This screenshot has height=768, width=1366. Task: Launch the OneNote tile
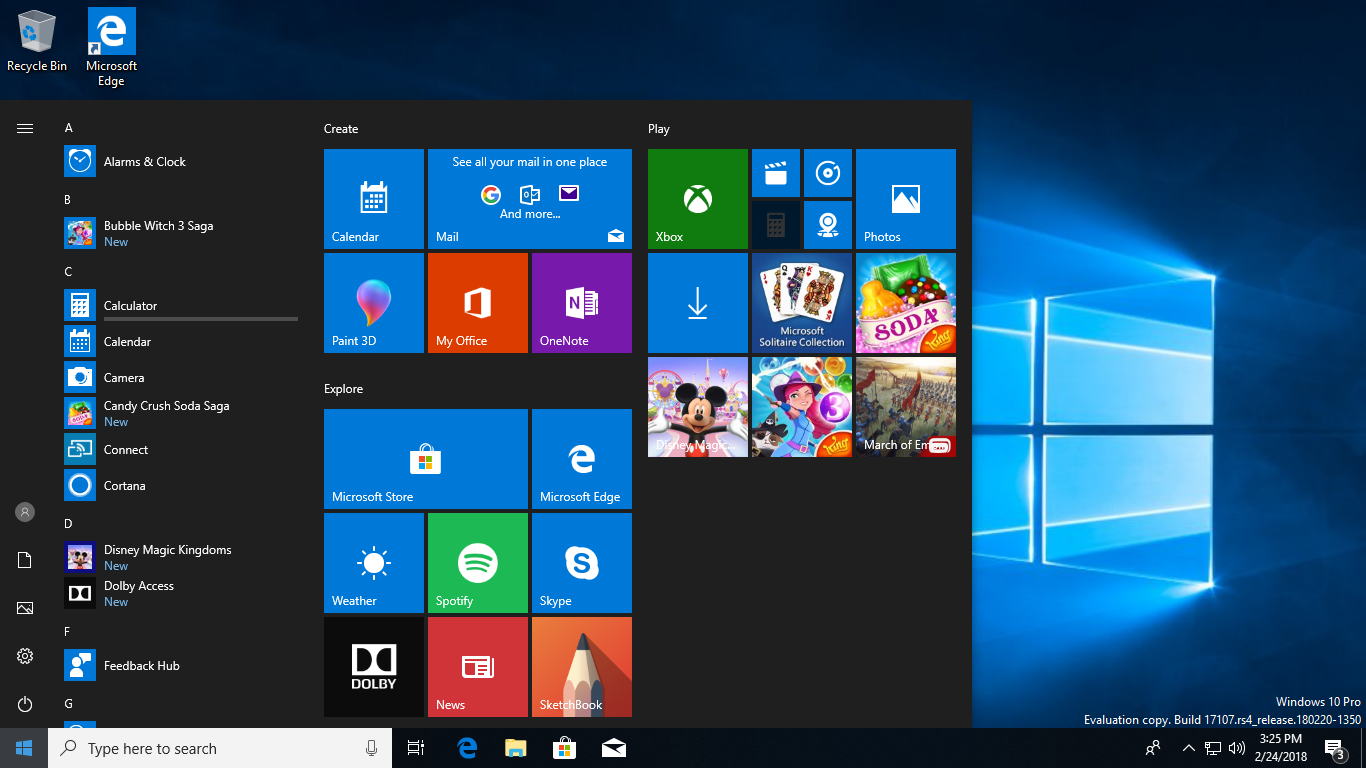pos(582,303)
